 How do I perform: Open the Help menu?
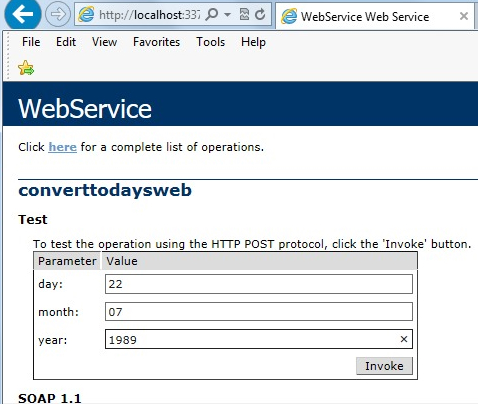pyautogui.click(x=253, y=42)
